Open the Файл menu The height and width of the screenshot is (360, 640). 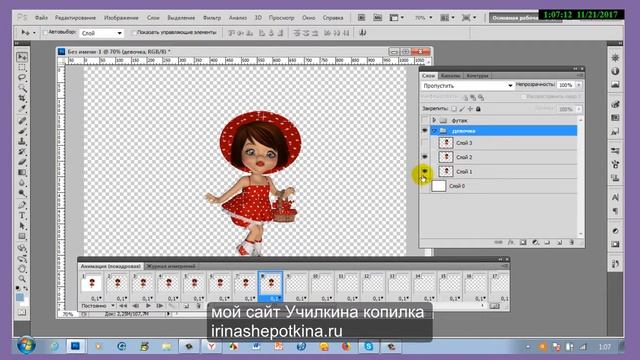click(x=41, y=18)
